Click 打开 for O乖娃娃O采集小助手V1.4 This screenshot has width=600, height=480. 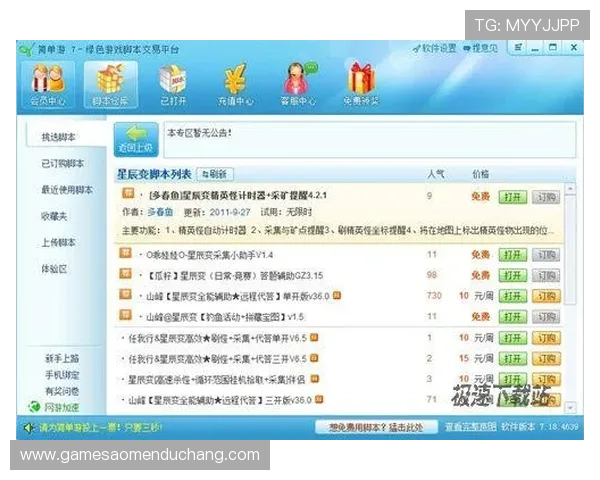point(513,255)
